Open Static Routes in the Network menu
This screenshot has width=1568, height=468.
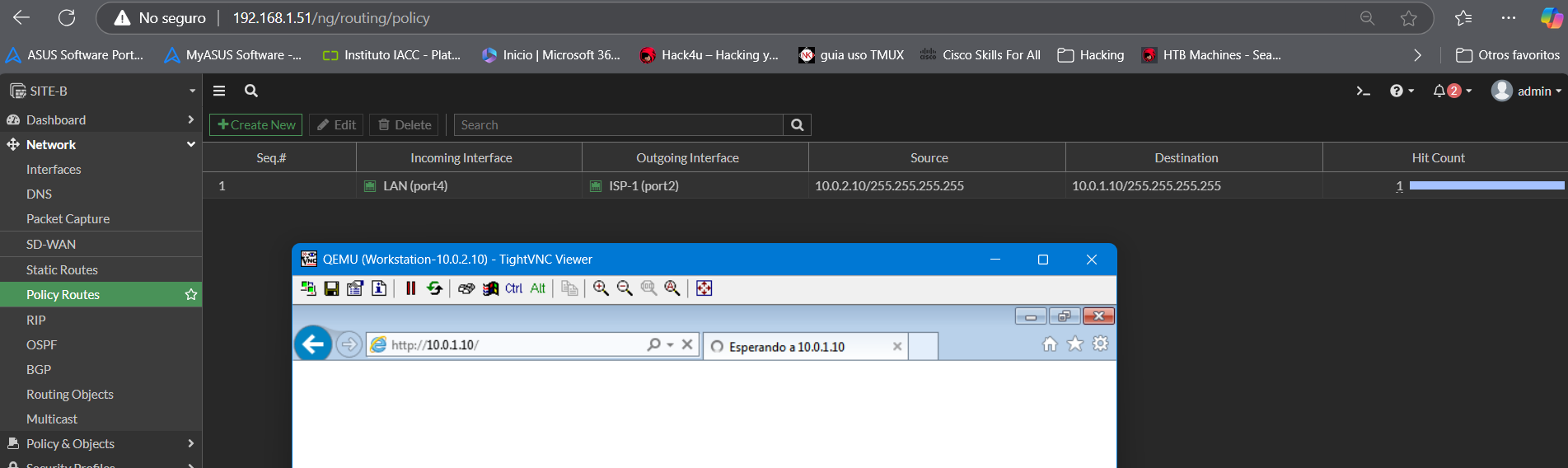pos(62,270)
